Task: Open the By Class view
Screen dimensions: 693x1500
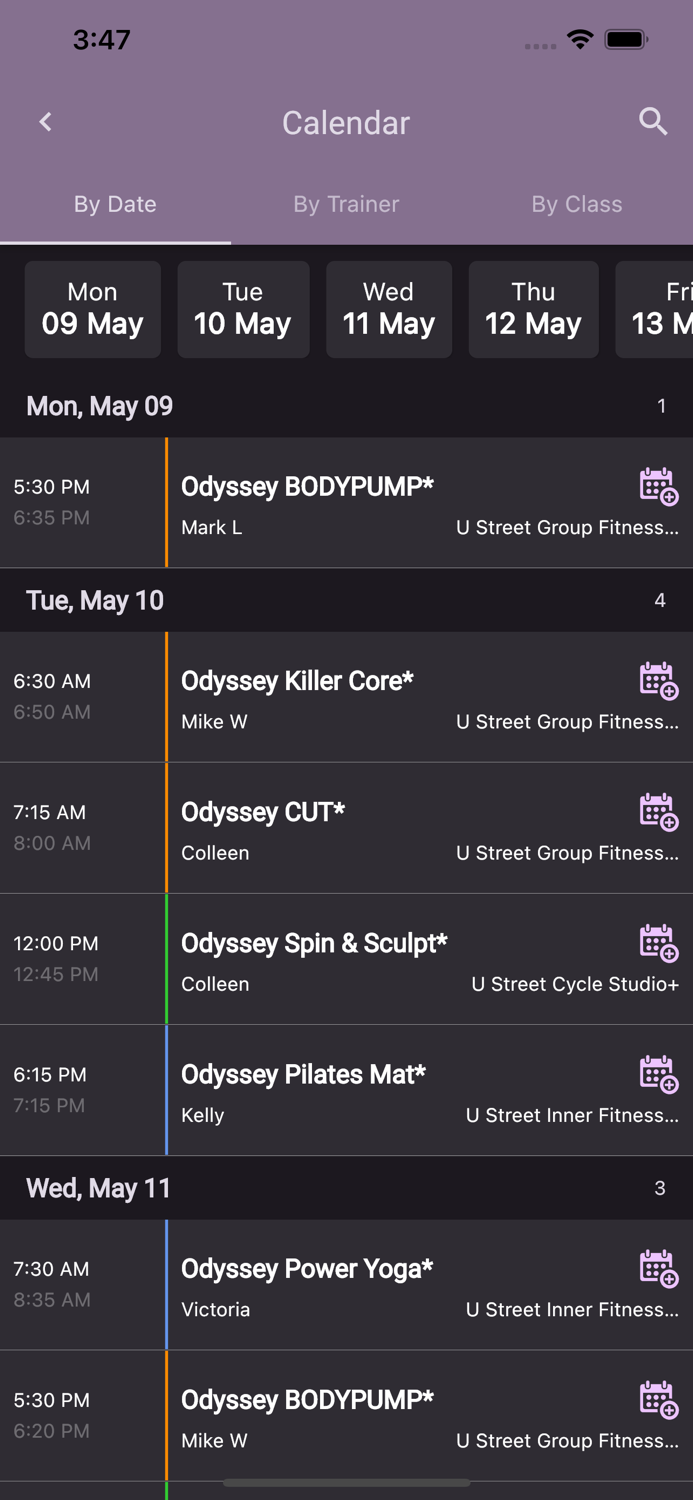Action: pyautogui.click(x=577, y=204)
